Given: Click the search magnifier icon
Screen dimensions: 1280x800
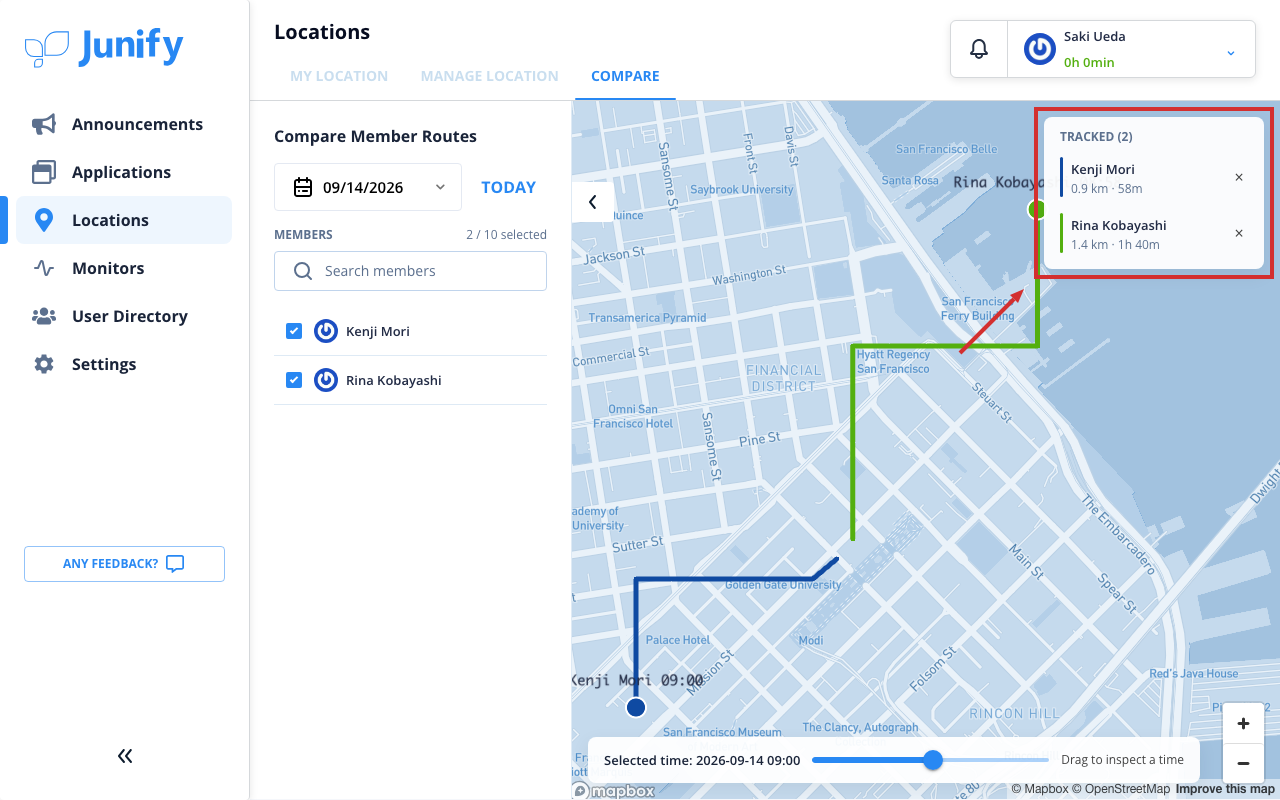Looking at the screenshot, I should tap(303, 271).
